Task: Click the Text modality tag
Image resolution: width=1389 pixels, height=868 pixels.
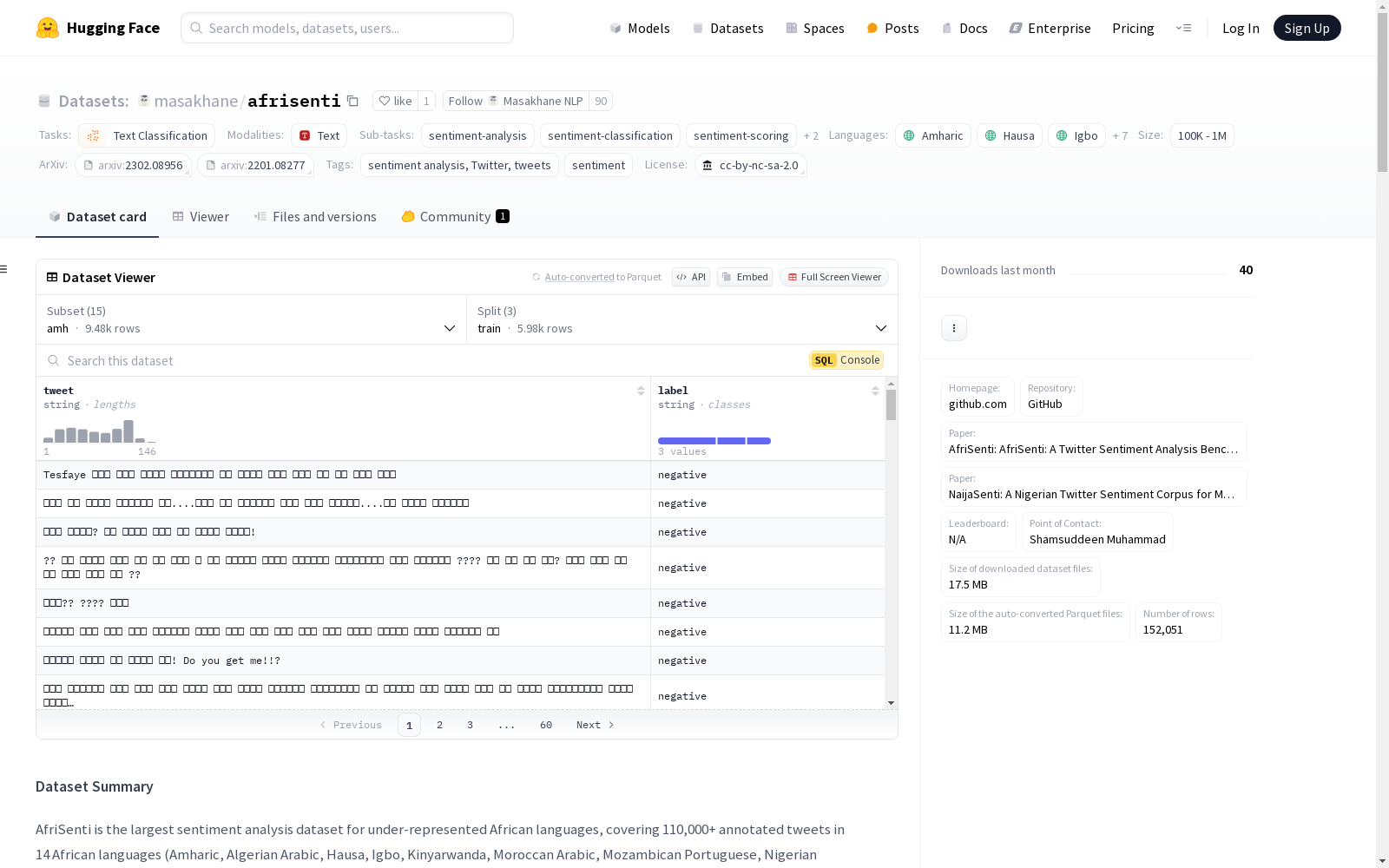Action: [x=319, y=135]
